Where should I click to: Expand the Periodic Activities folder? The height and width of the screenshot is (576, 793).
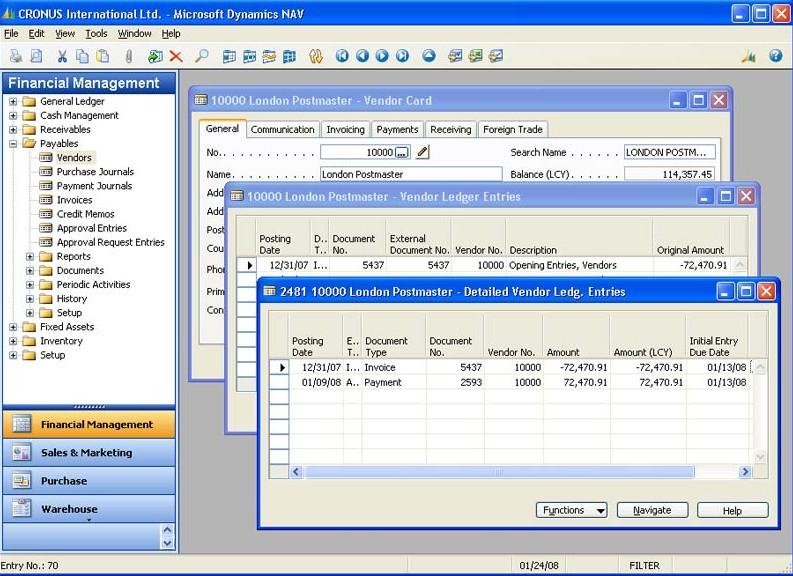pyautogui.click(x=30, y=285)
